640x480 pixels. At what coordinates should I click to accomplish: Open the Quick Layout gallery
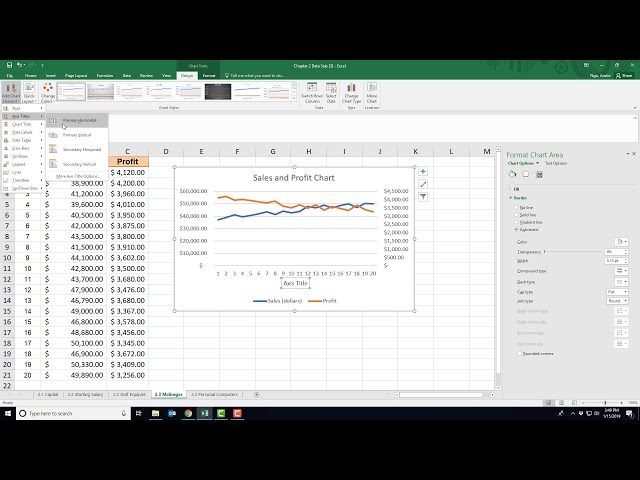[x=29, y=93]
